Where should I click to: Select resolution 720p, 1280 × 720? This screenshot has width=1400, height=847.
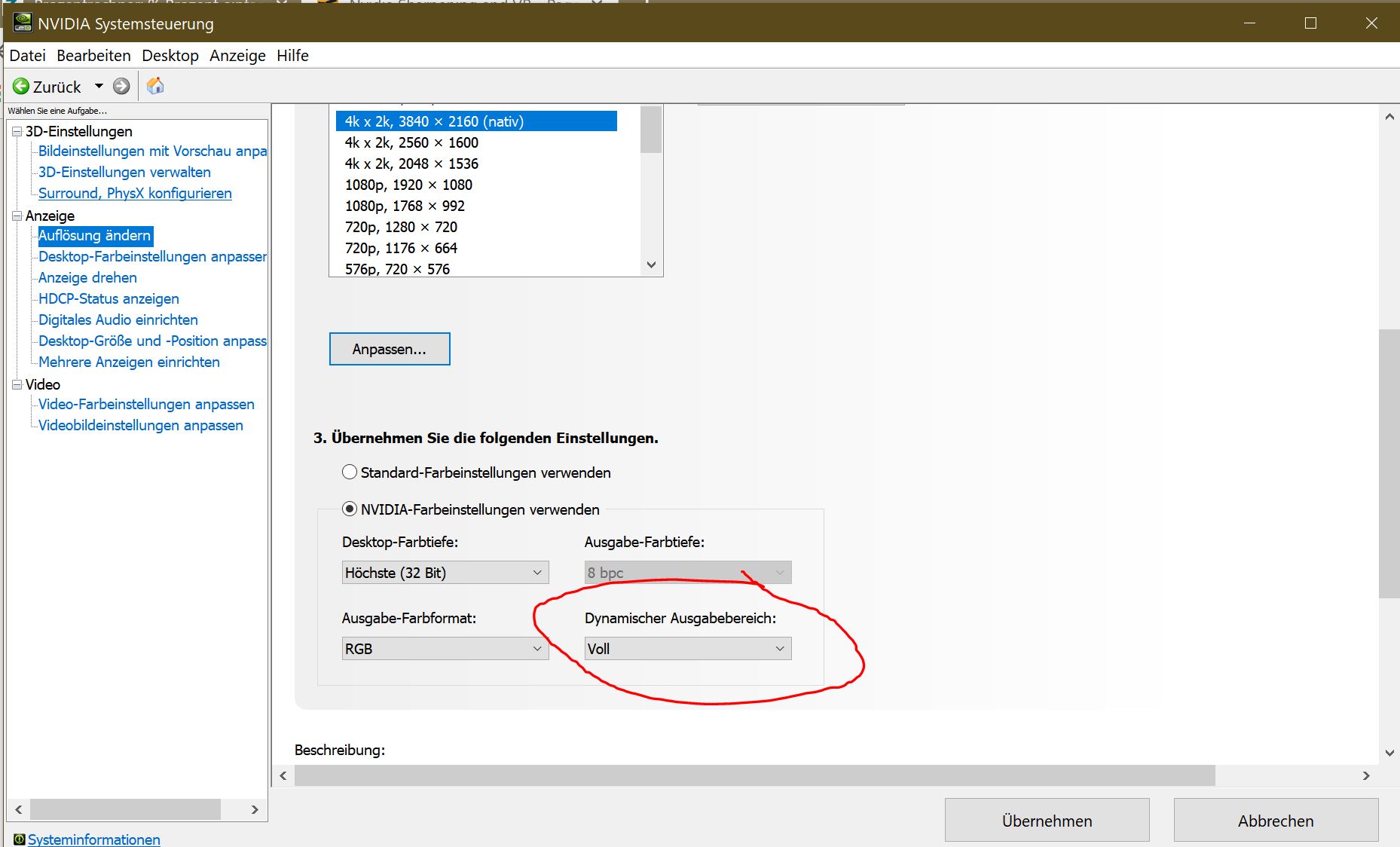click(x=401, y=227)
